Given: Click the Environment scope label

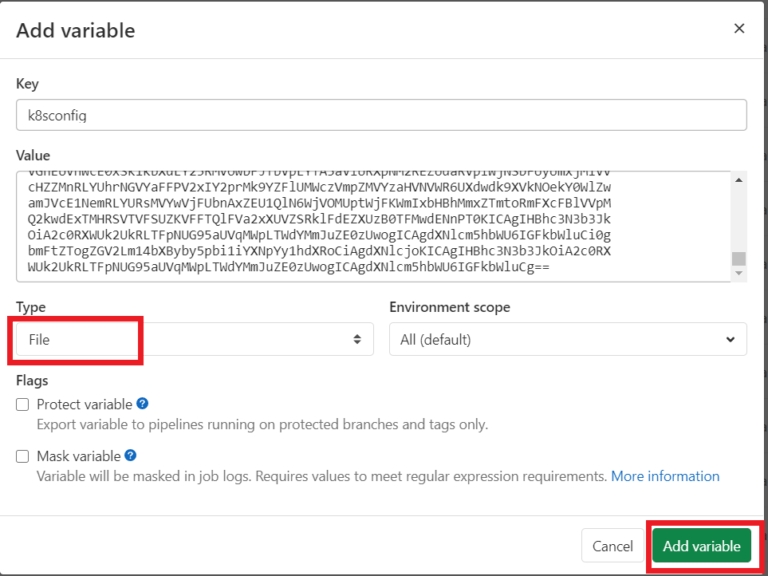Looking at the screenshot, I should click(x=449, y=307).
